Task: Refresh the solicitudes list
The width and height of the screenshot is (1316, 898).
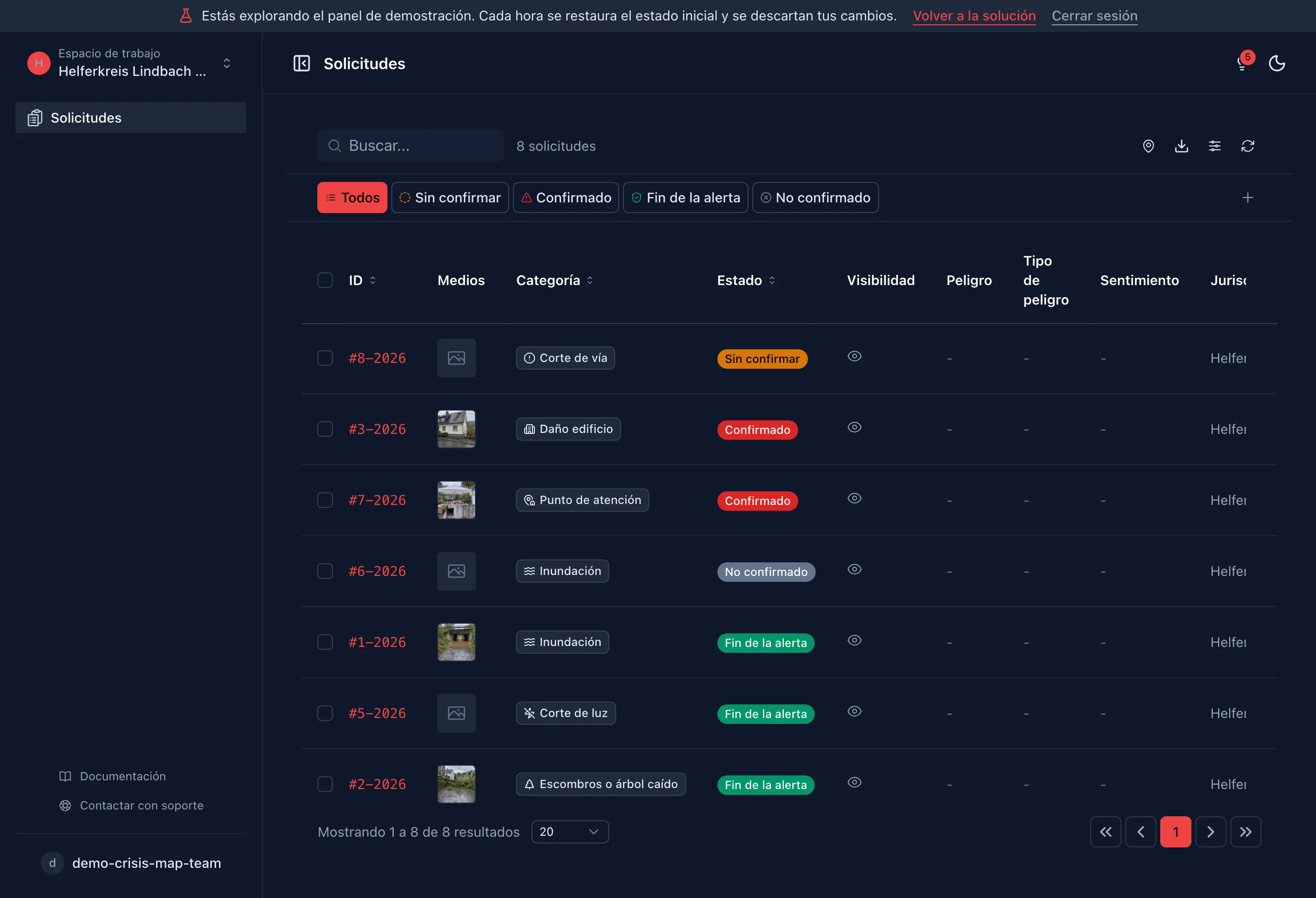Action: point(1247,146)
